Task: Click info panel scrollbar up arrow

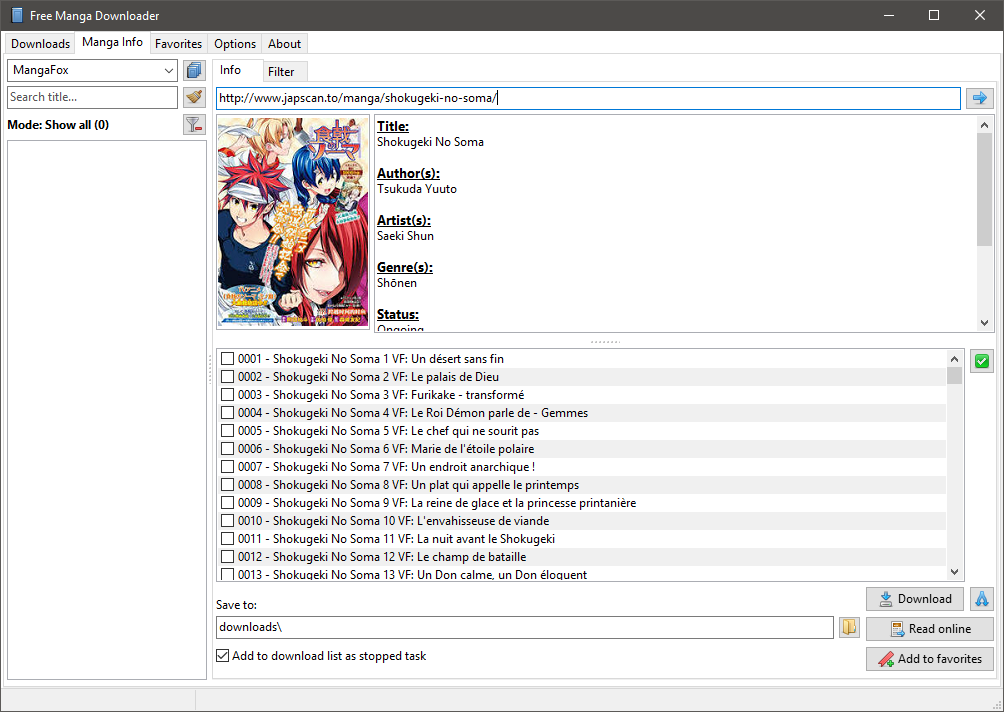Action: coord(985,125)
